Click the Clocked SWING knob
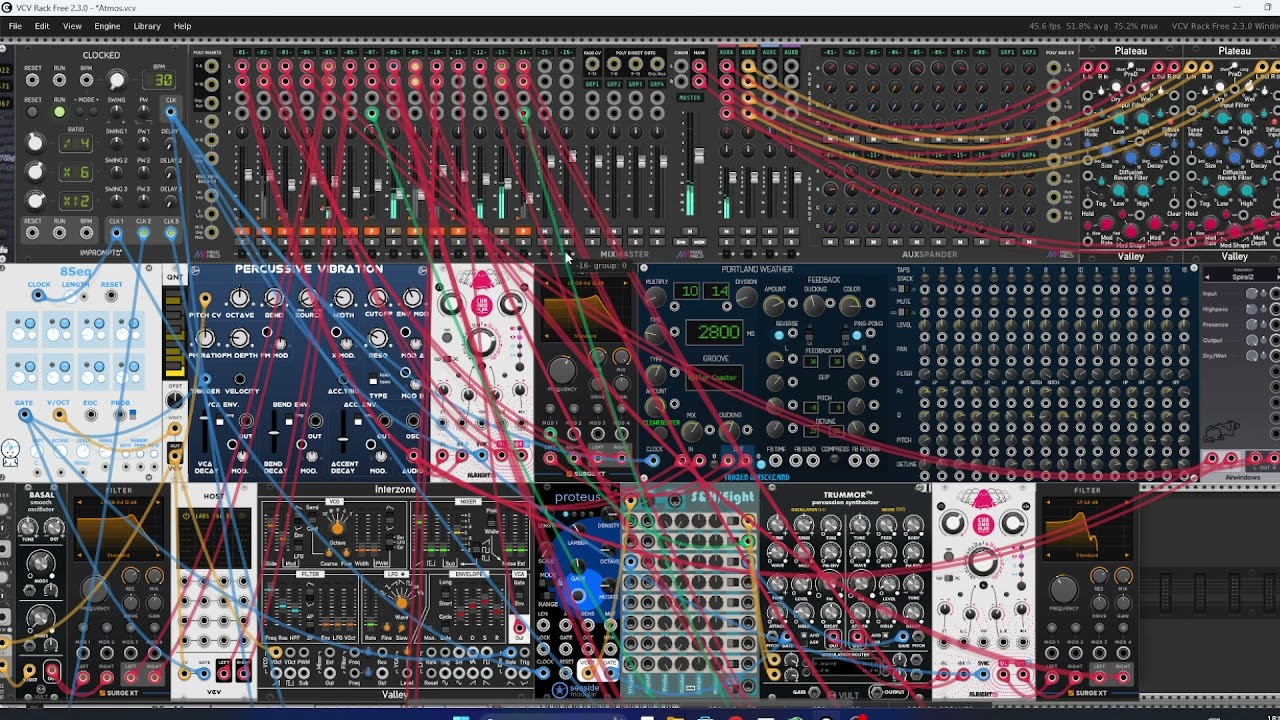 [116, 112]
